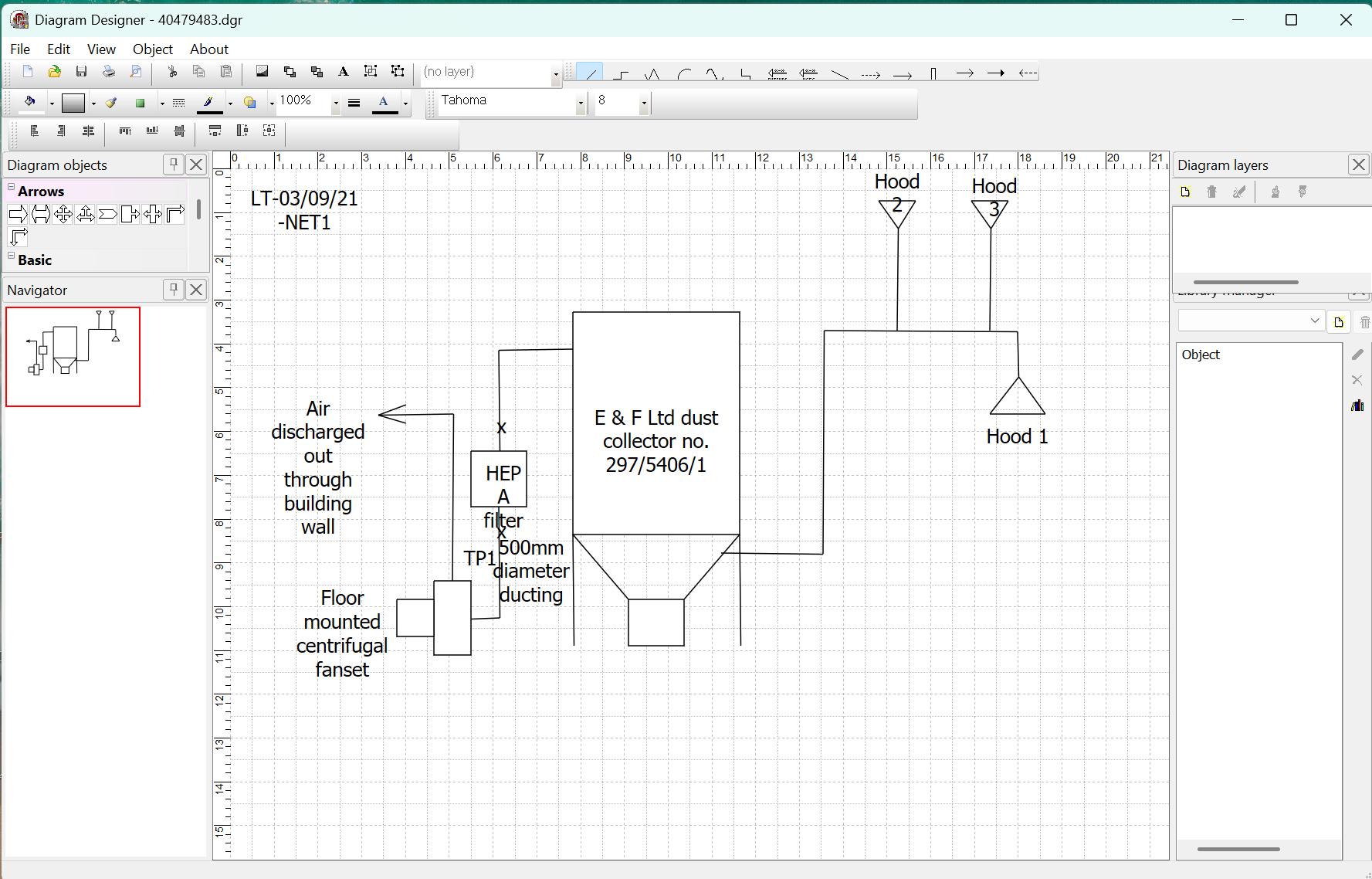1372x879 pixels.
Task: Click the scissors Cut icon
Action: (172, 72)
